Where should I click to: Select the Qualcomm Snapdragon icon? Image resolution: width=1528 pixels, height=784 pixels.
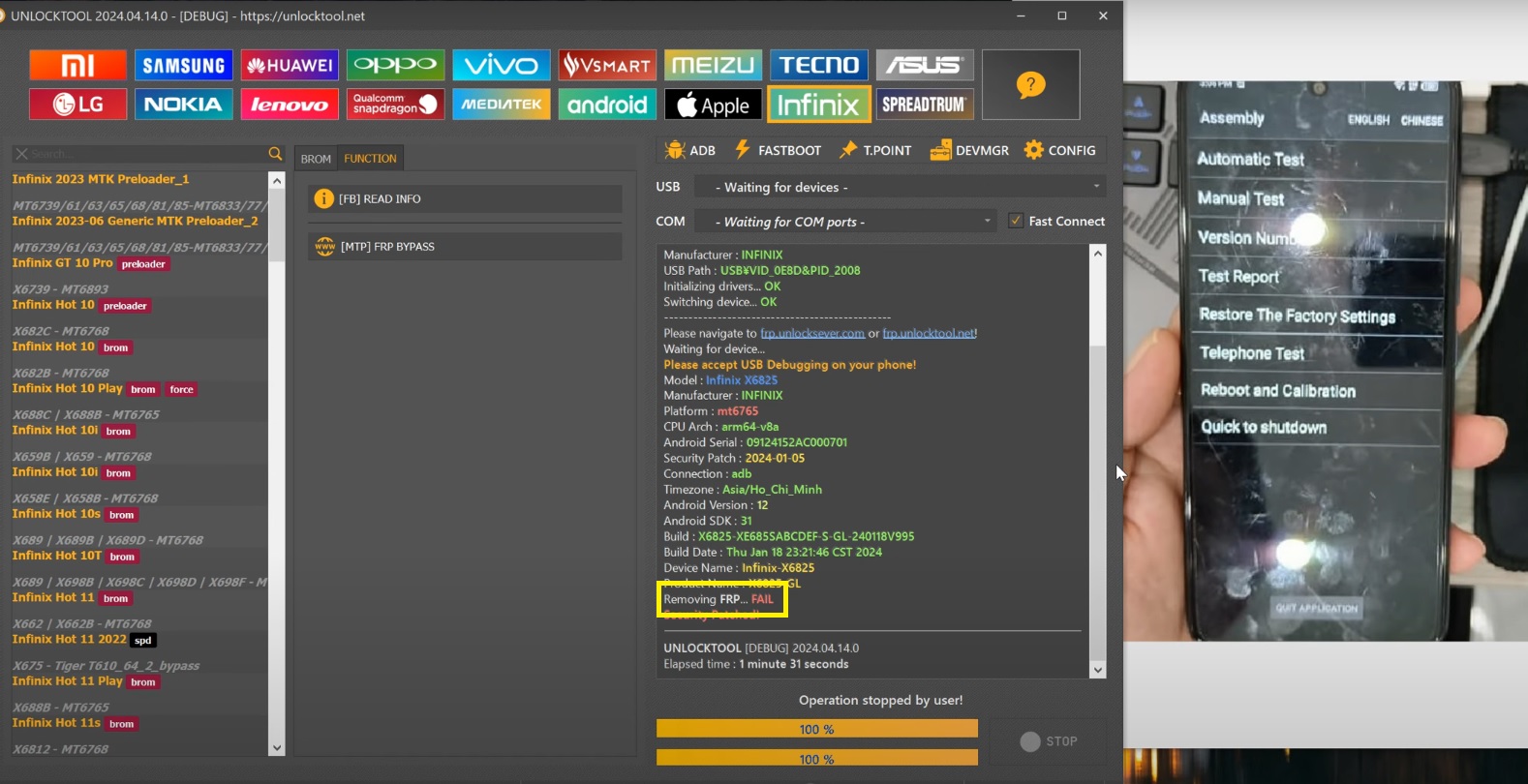click(x=395, y=105)
